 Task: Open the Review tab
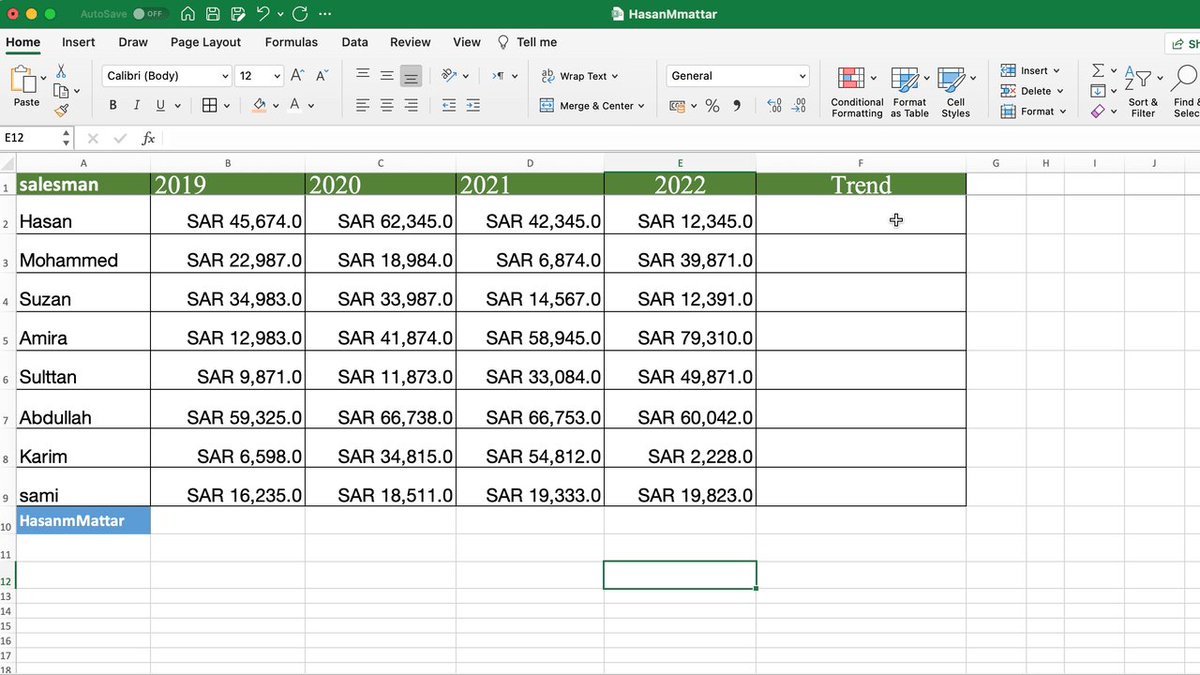click(x=410, y=42)
